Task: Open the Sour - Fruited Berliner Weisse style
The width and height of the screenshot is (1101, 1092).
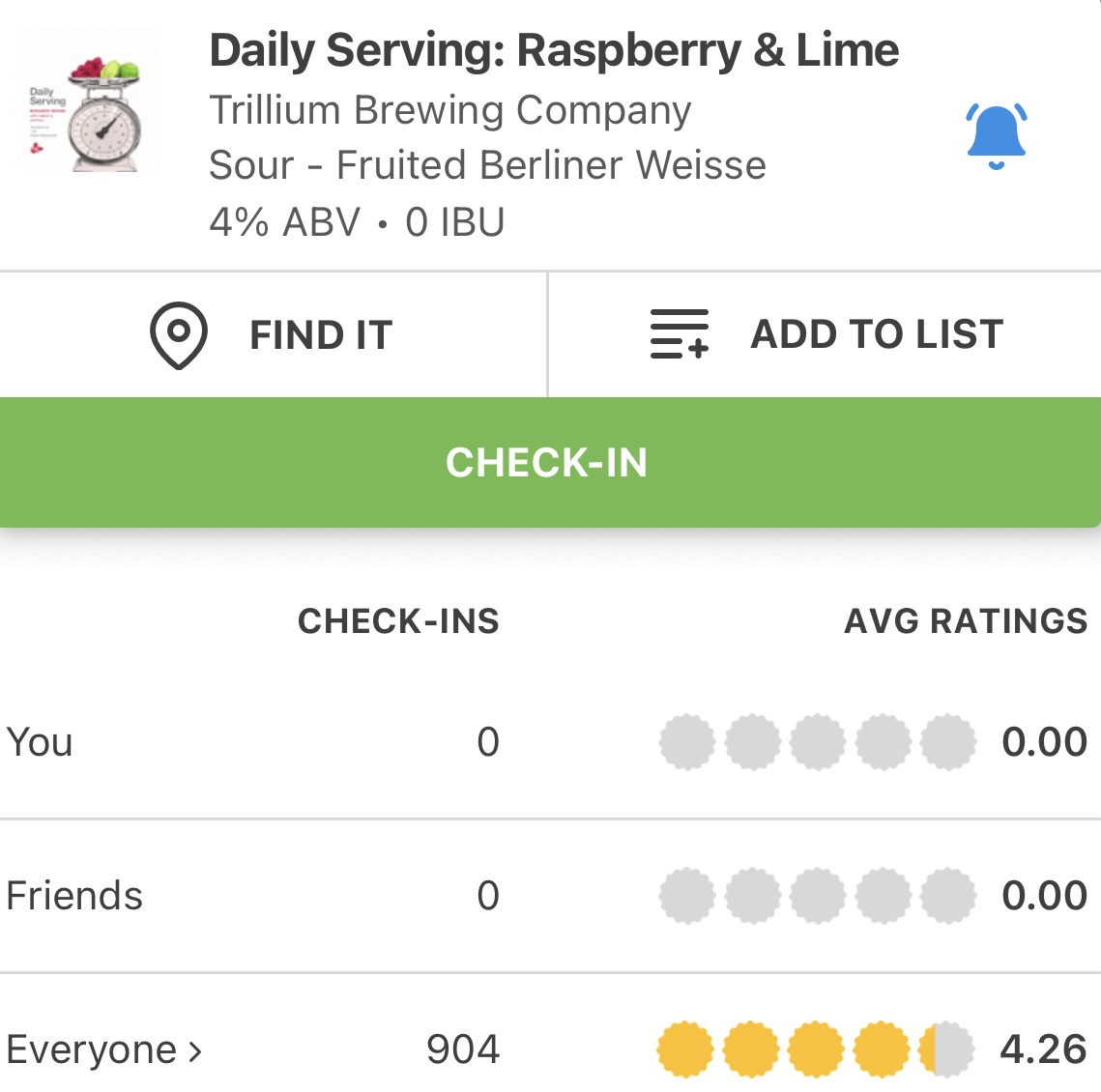Action: coord(487,165)
